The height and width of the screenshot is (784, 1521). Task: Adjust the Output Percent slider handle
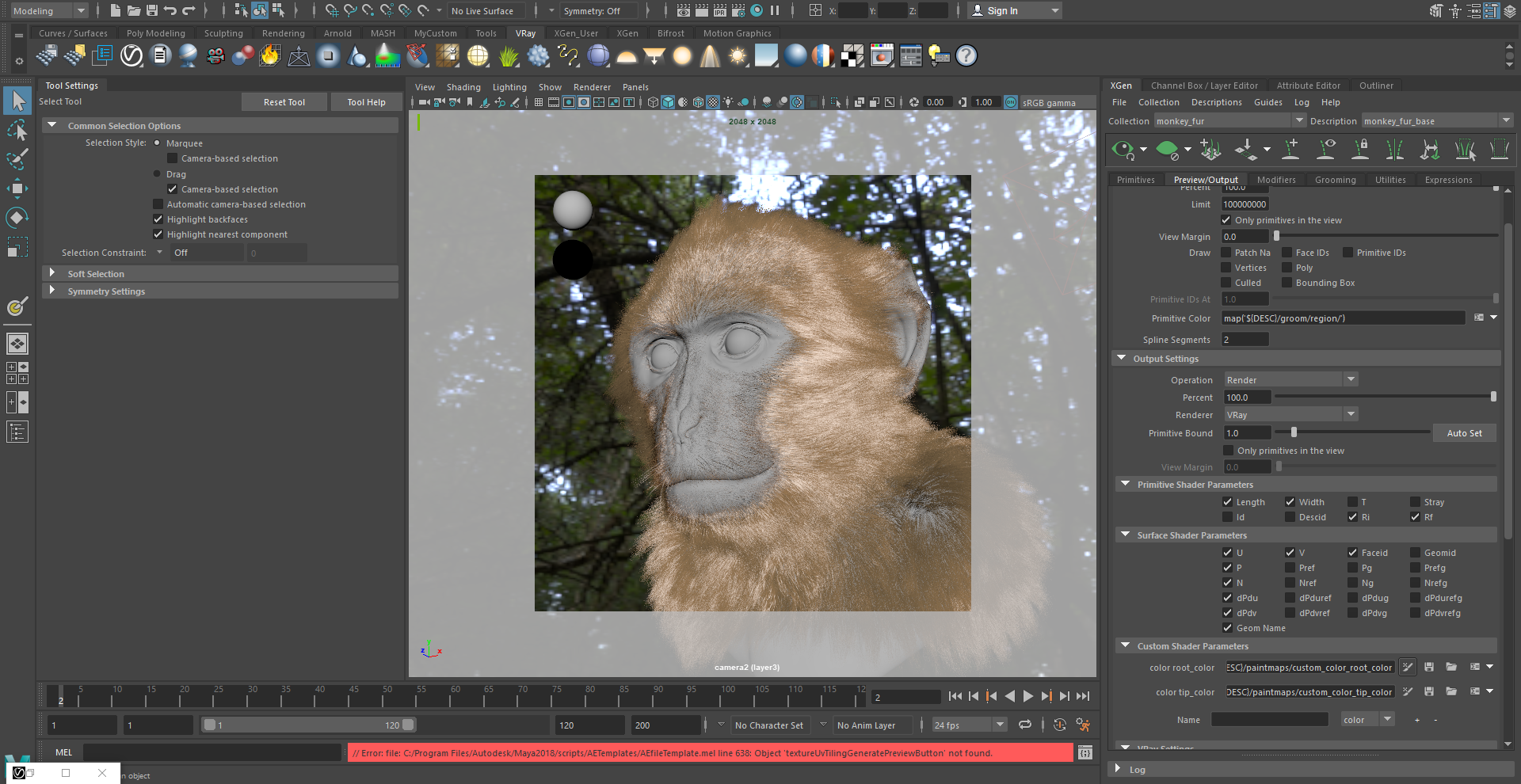click(x=1493, y=397)
